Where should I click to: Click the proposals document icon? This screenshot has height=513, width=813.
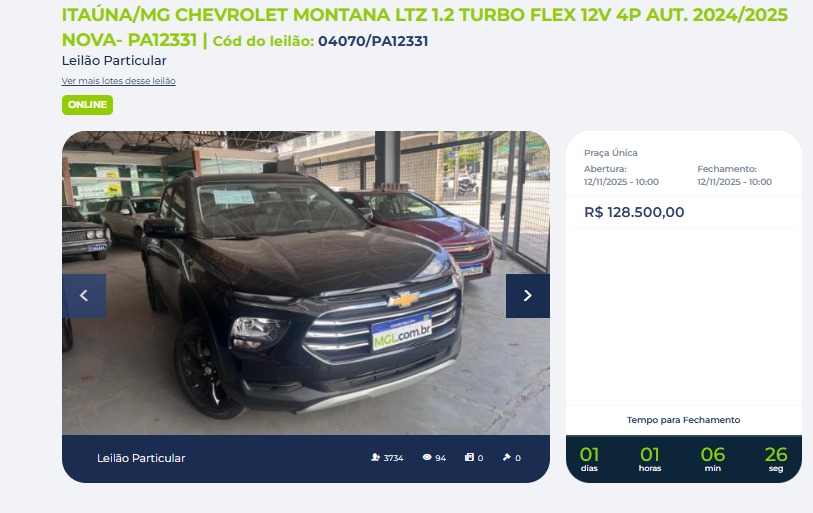tap(469, 457)
